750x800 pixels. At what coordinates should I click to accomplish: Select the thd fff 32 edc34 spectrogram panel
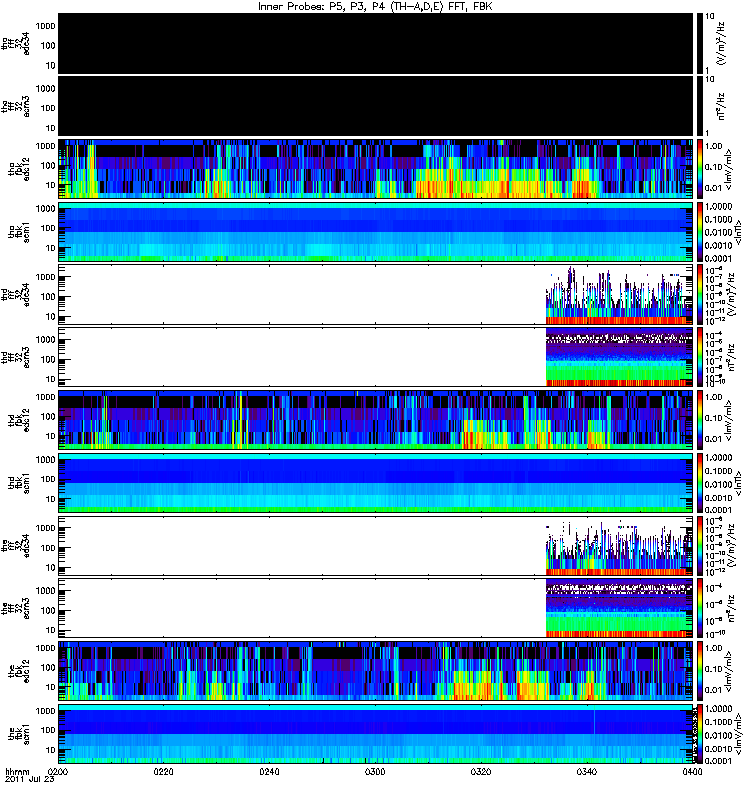click(x=376, y=294)
